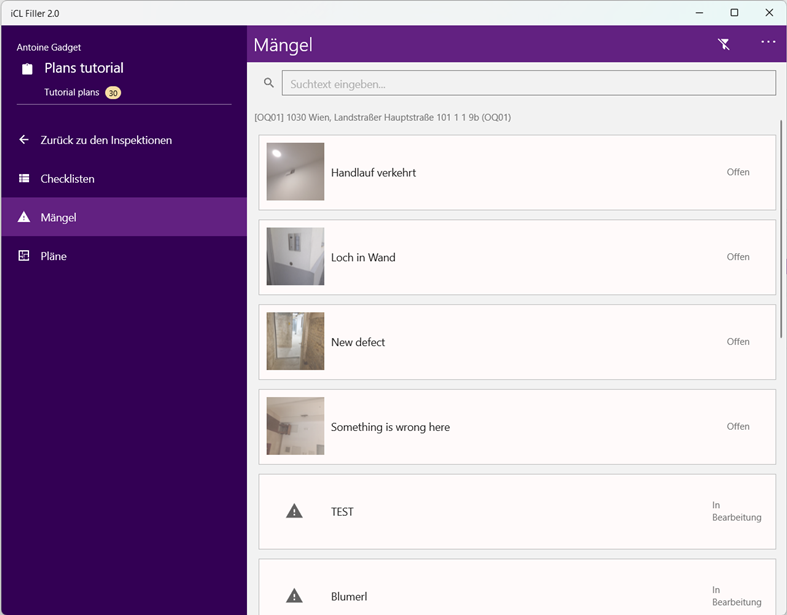The width and height of the screenshot is (787, 615).
Task: Focus the Suchtext eingeben search field
Action: coord(529,83)
